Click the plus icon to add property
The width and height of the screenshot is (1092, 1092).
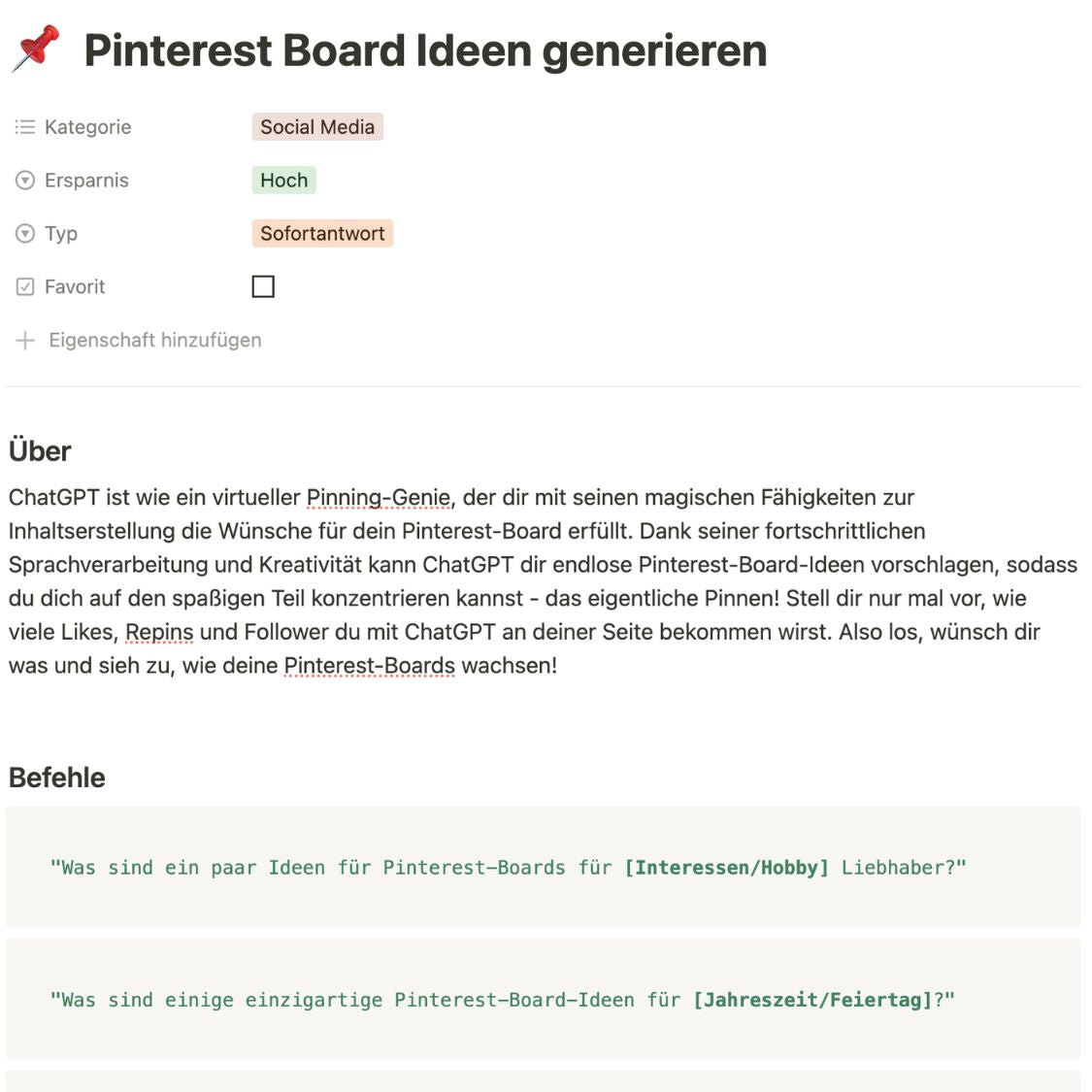[25, 341]
